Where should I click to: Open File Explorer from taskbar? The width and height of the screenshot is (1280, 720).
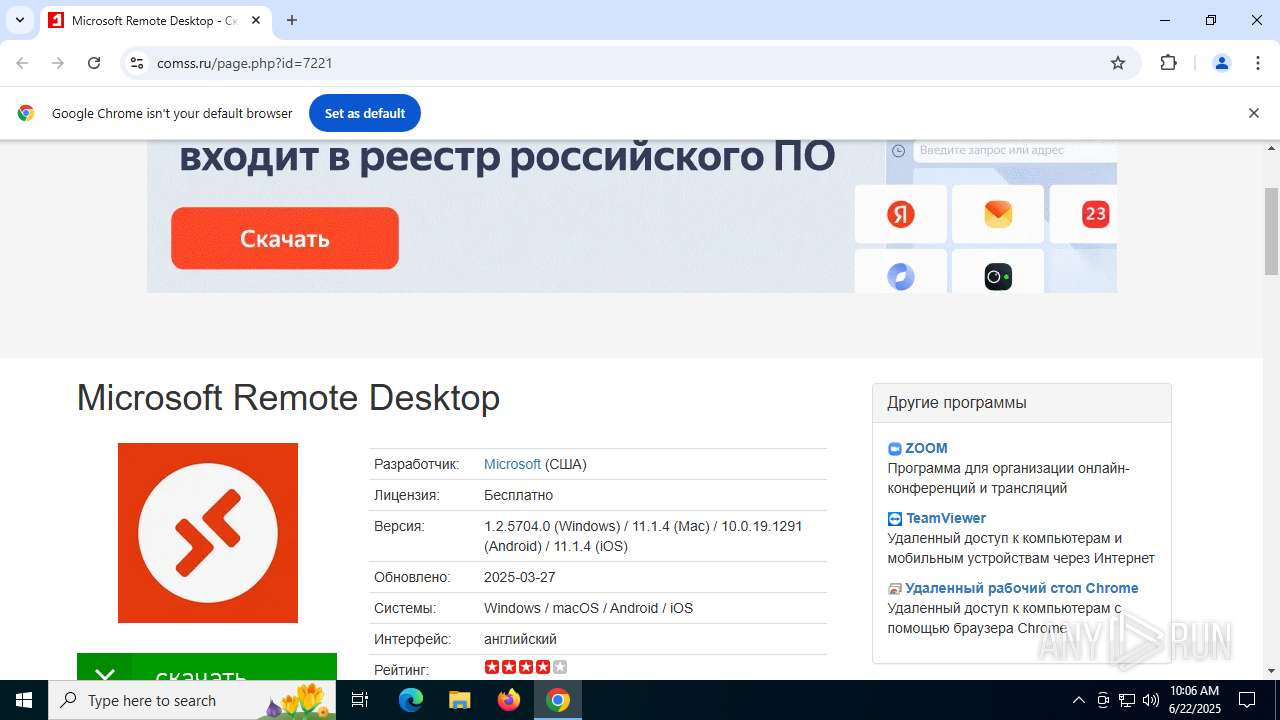tap(459, 700)
